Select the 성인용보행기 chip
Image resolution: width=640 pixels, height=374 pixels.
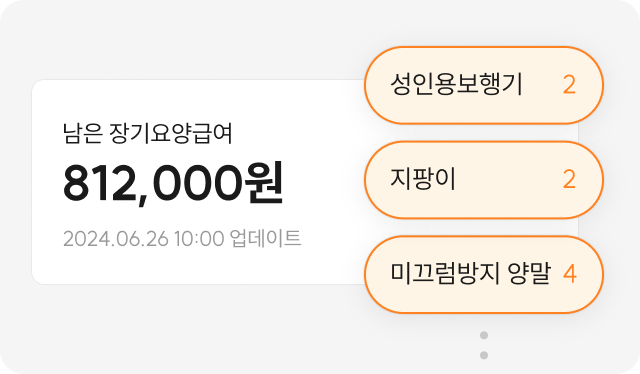[484, 85]
